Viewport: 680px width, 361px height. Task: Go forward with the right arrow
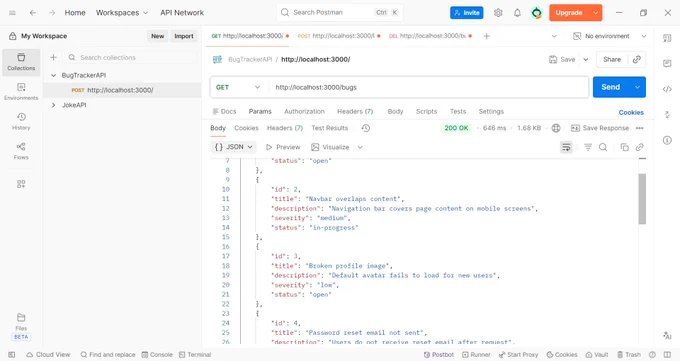(52, 13)
